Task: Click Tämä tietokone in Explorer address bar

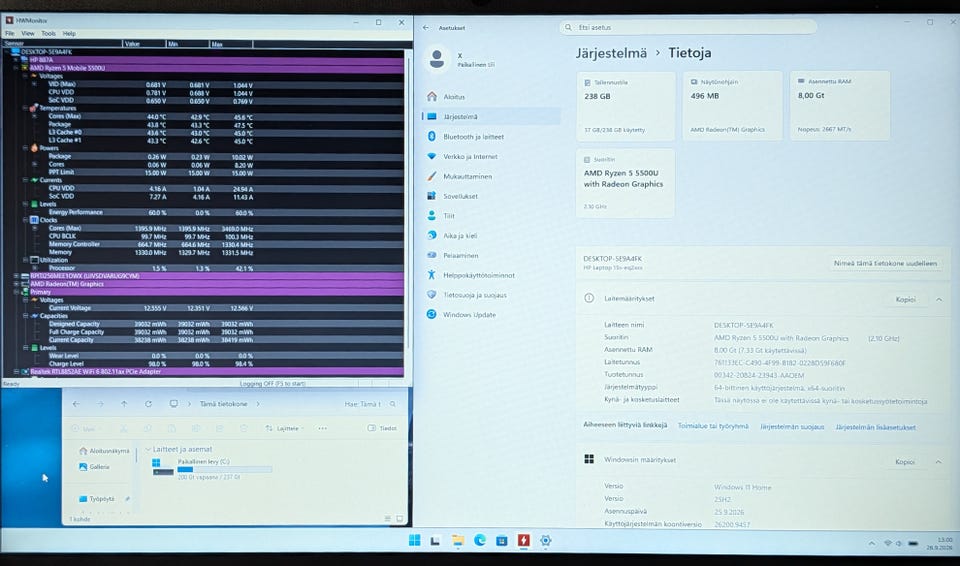Action: click(x=223, y=404)
